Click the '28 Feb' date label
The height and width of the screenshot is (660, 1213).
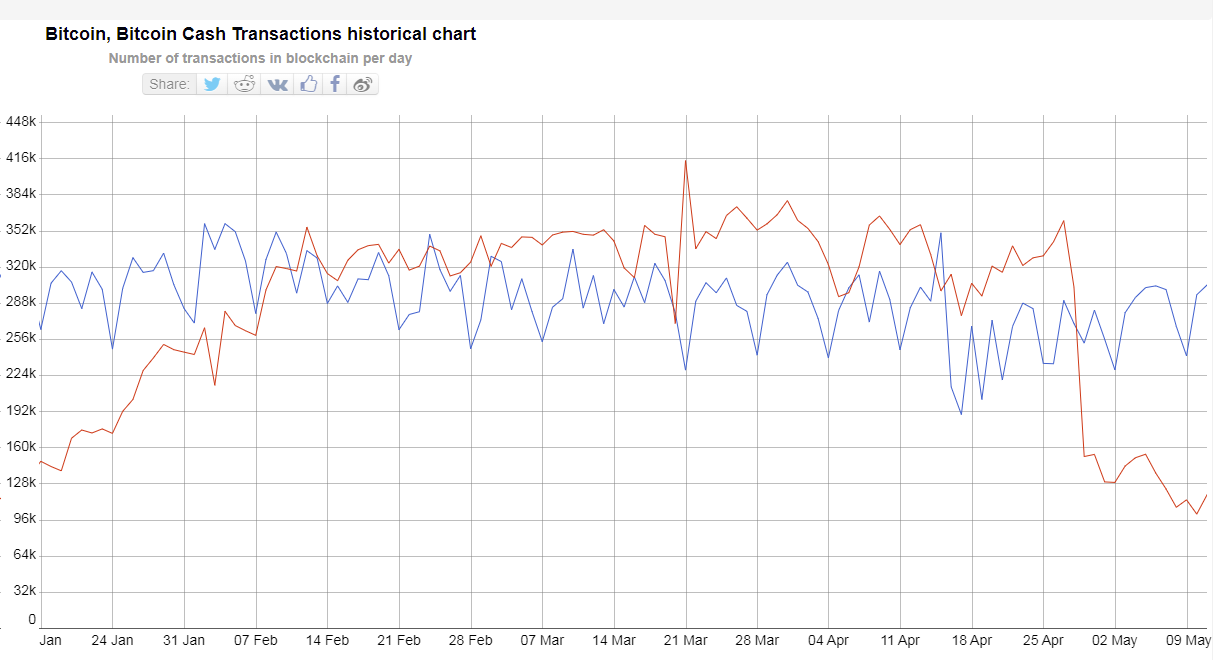(x=471, y=640)
